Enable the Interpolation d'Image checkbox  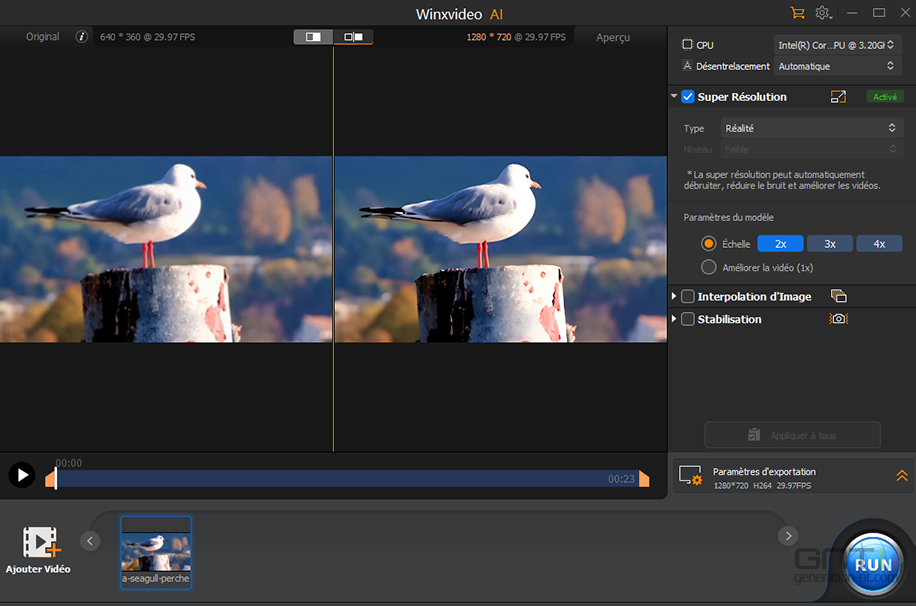coord(688,296)
